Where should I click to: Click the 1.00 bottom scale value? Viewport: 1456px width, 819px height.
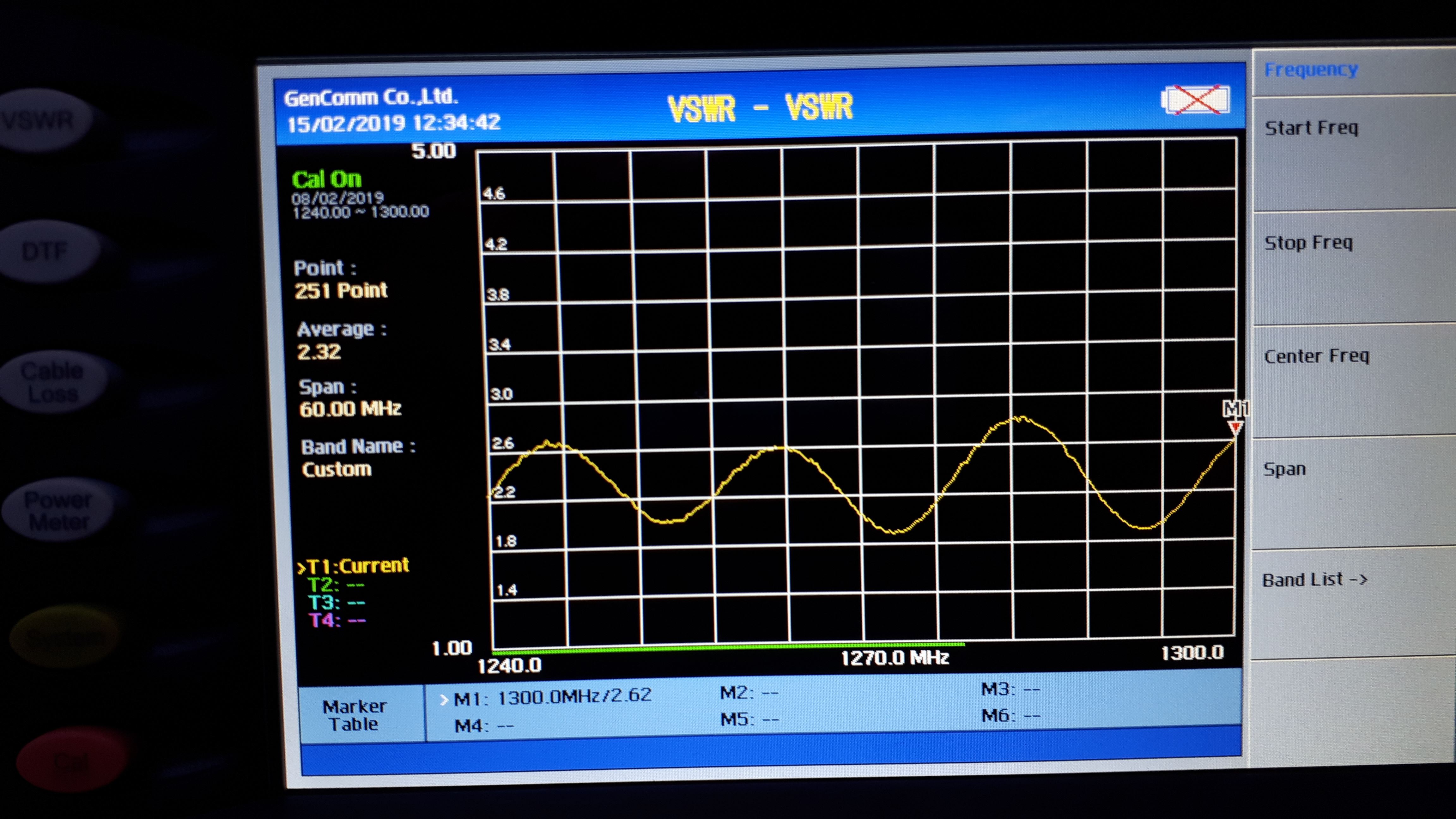(452, 648)
